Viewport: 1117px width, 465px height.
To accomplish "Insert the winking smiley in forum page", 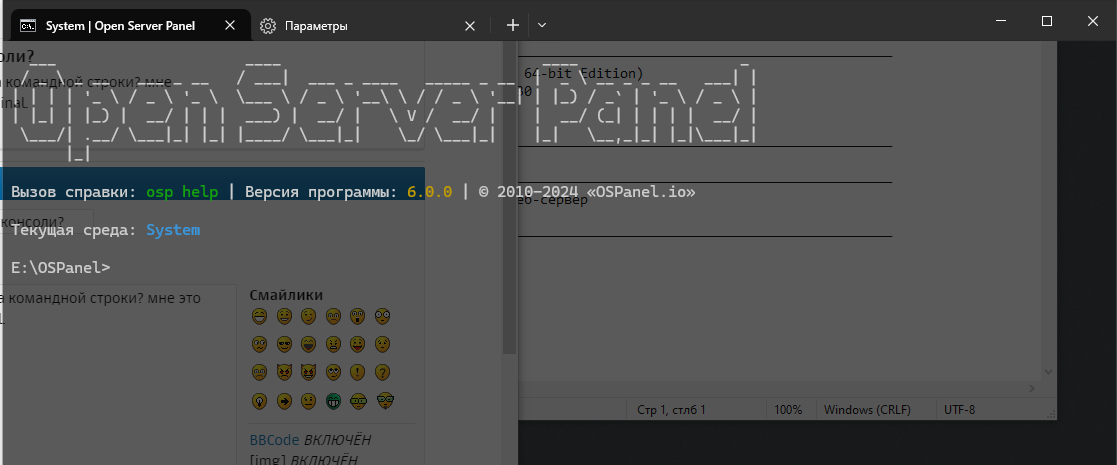I will 308,315.
